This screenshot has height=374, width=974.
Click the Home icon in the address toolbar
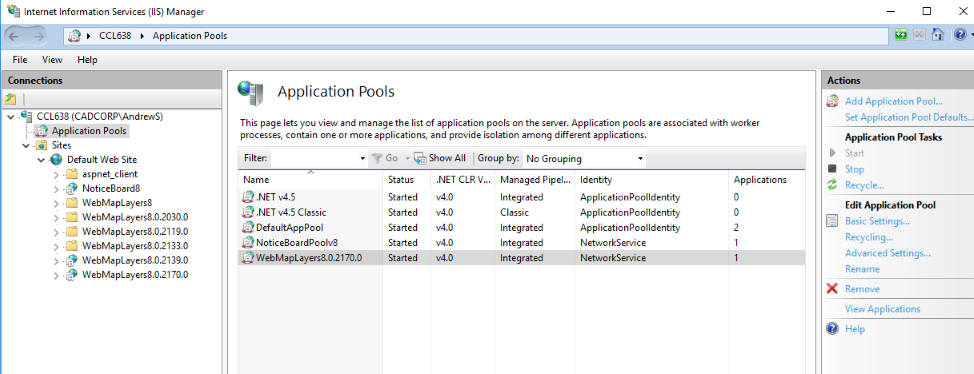pos(938,36)
